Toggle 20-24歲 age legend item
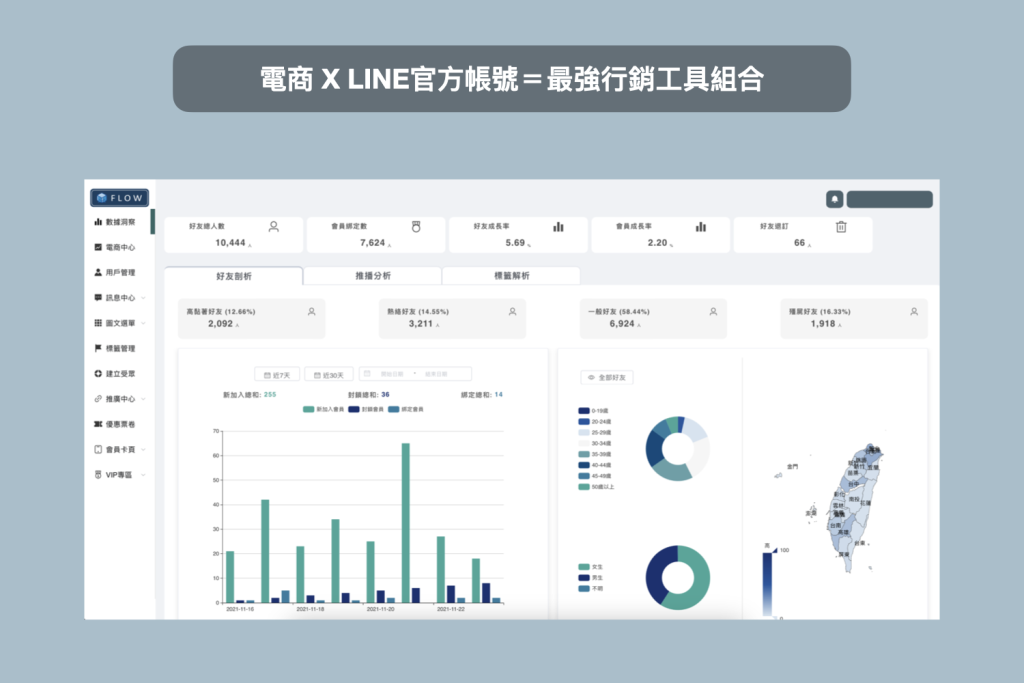 click(595, 422)
